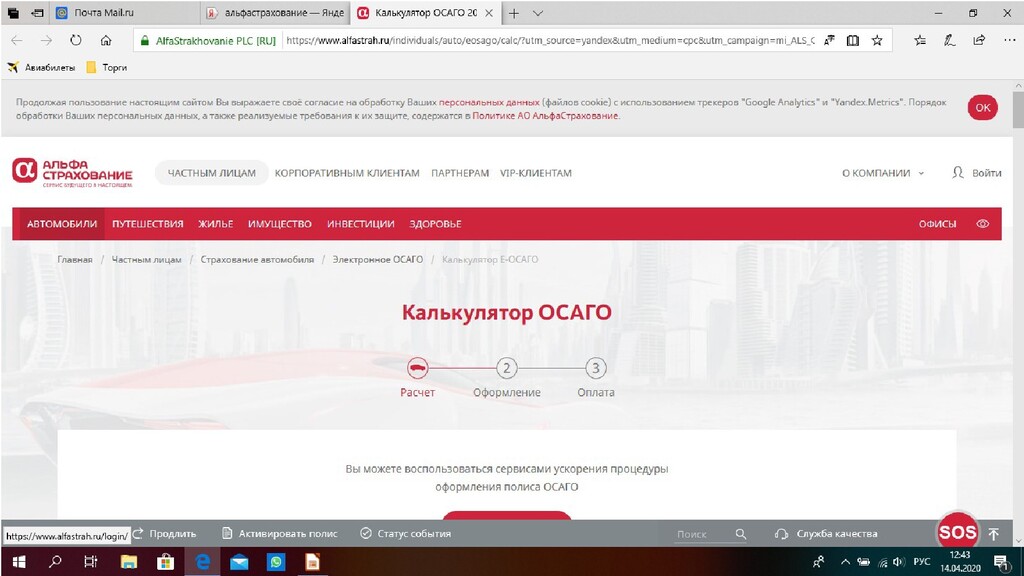The image size is (1024, 576).
Task: Open Статус события in bottom bar
Action: click(x=406, y=534)
